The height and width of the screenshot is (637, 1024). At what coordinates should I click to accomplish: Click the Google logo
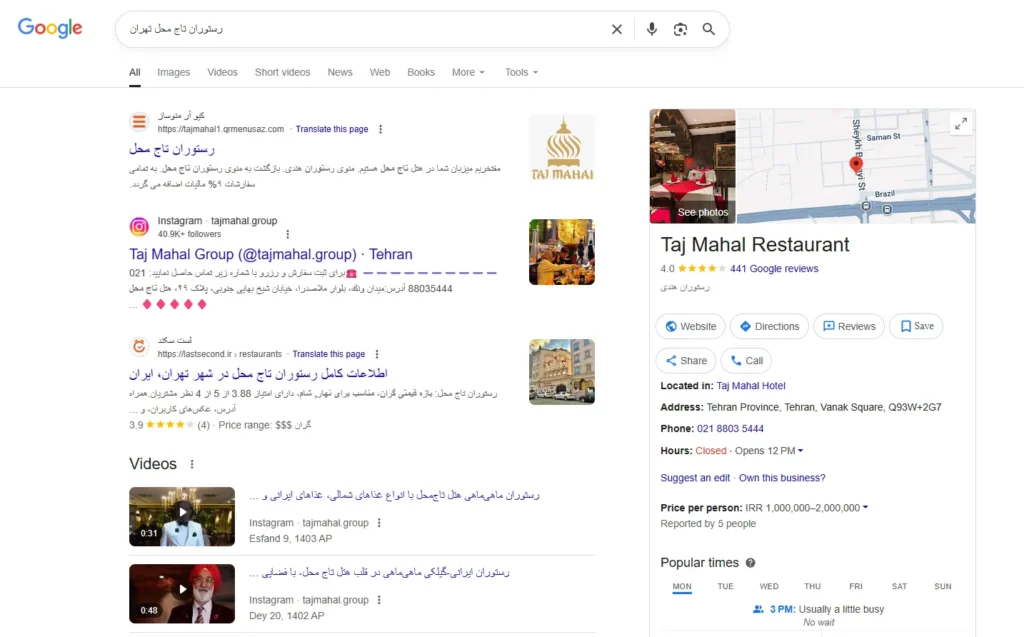click(49, 28)
